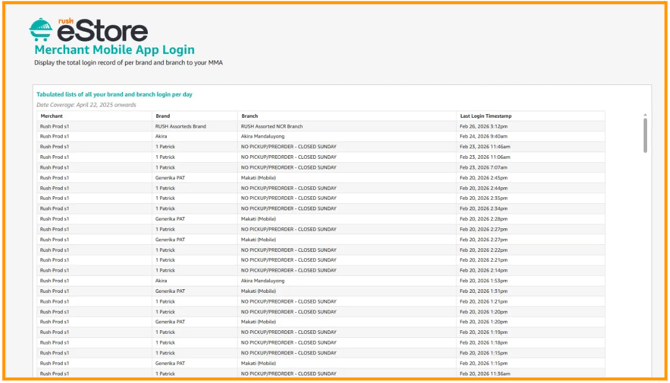Image resolution: width=670 pixels, height=383 pixels.
Task: Click 'Tabulated lists of all your brand' heading
Action: pos(115,94)
